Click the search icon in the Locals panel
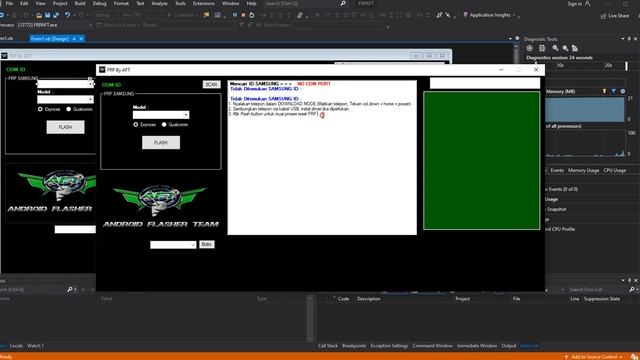Screen dimensions: 640x360 pos(70,289)
